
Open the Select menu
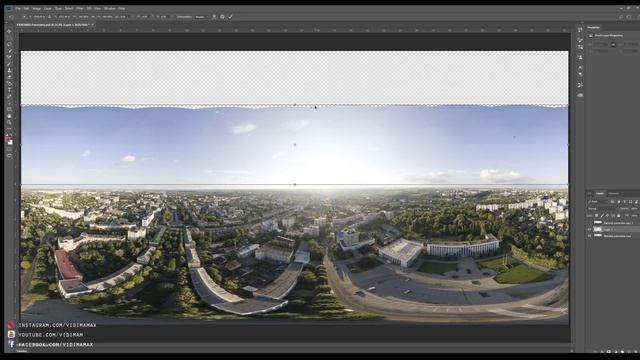[69, 9]
